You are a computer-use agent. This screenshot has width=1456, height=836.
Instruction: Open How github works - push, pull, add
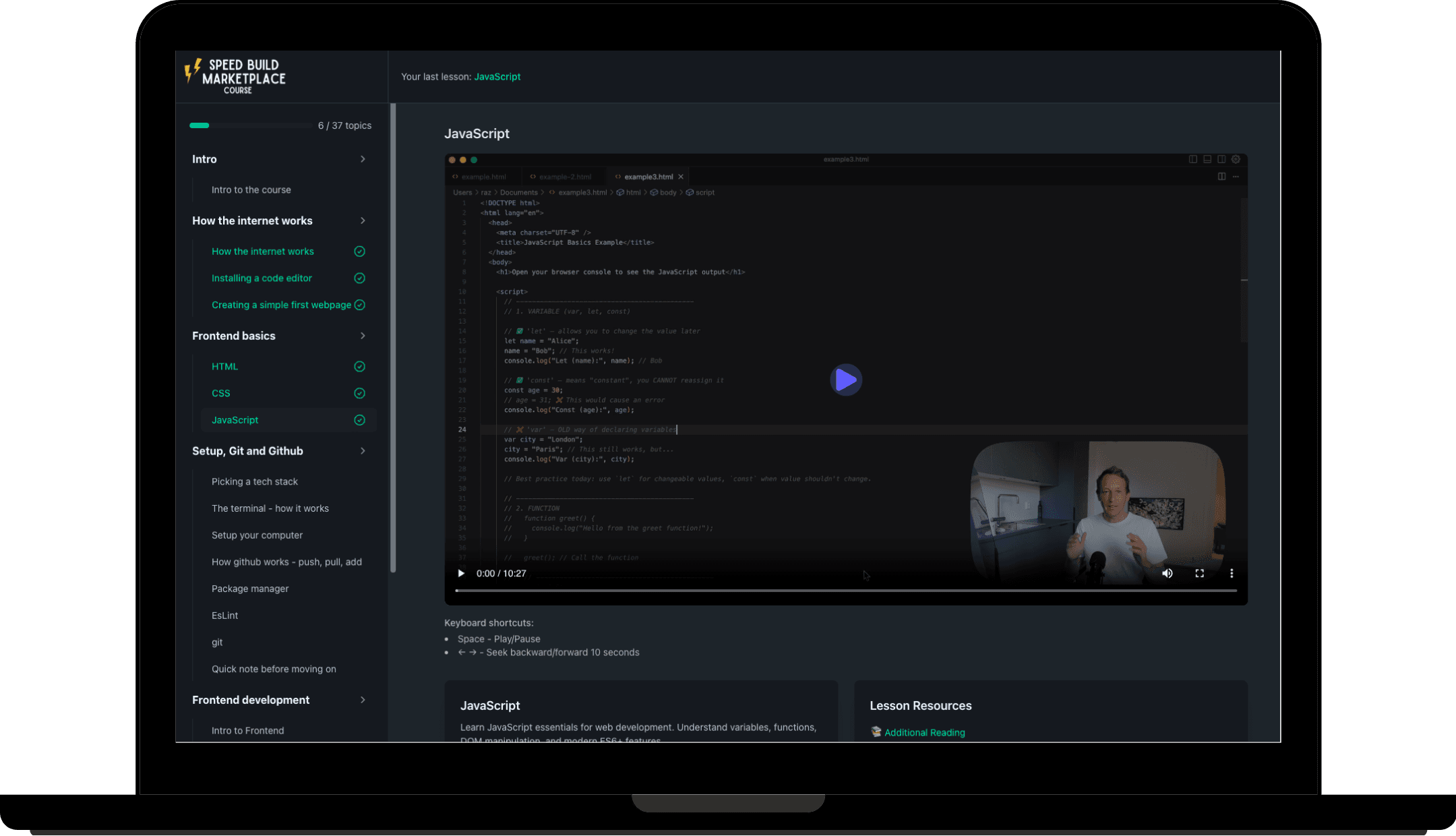(286, 562)
